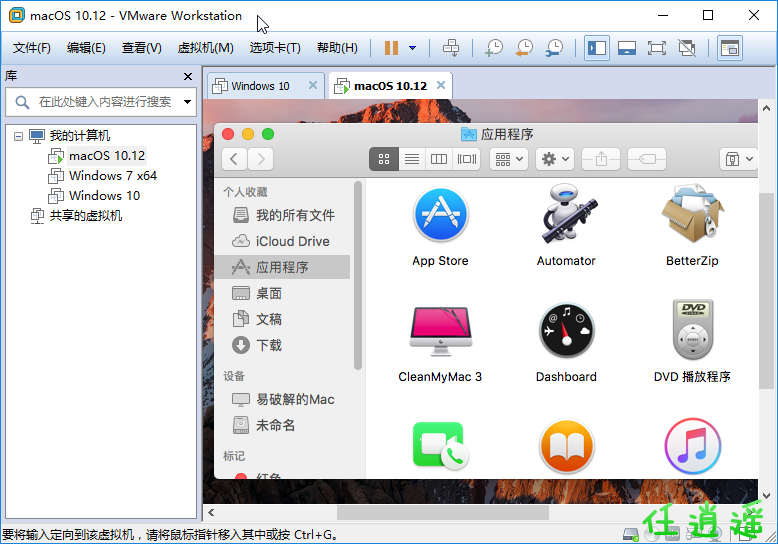Click the Dashboard application icon
Viewport: 778px width, 544px height.
[567, 331]
